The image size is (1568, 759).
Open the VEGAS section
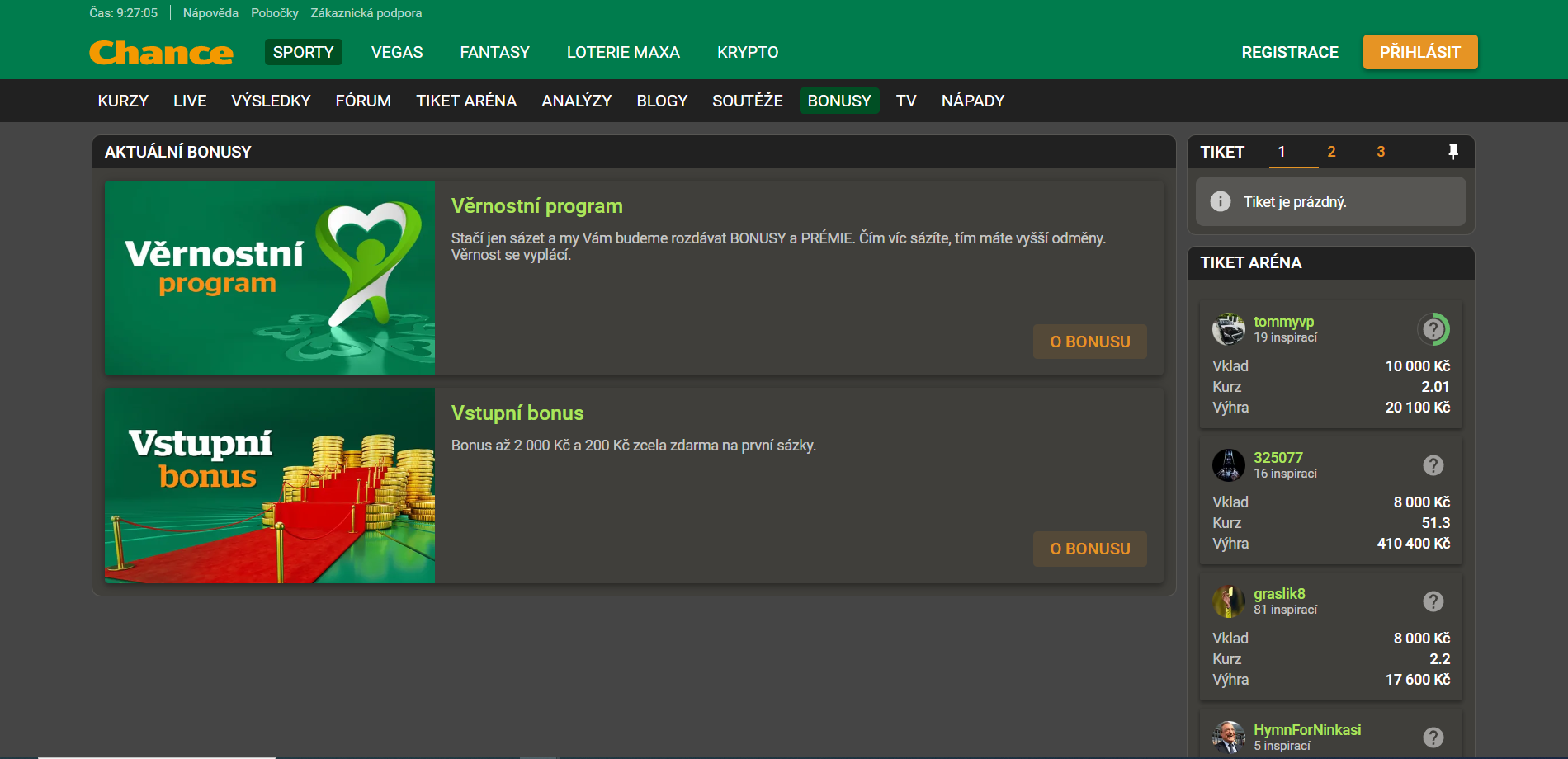[x=397, y=52]
